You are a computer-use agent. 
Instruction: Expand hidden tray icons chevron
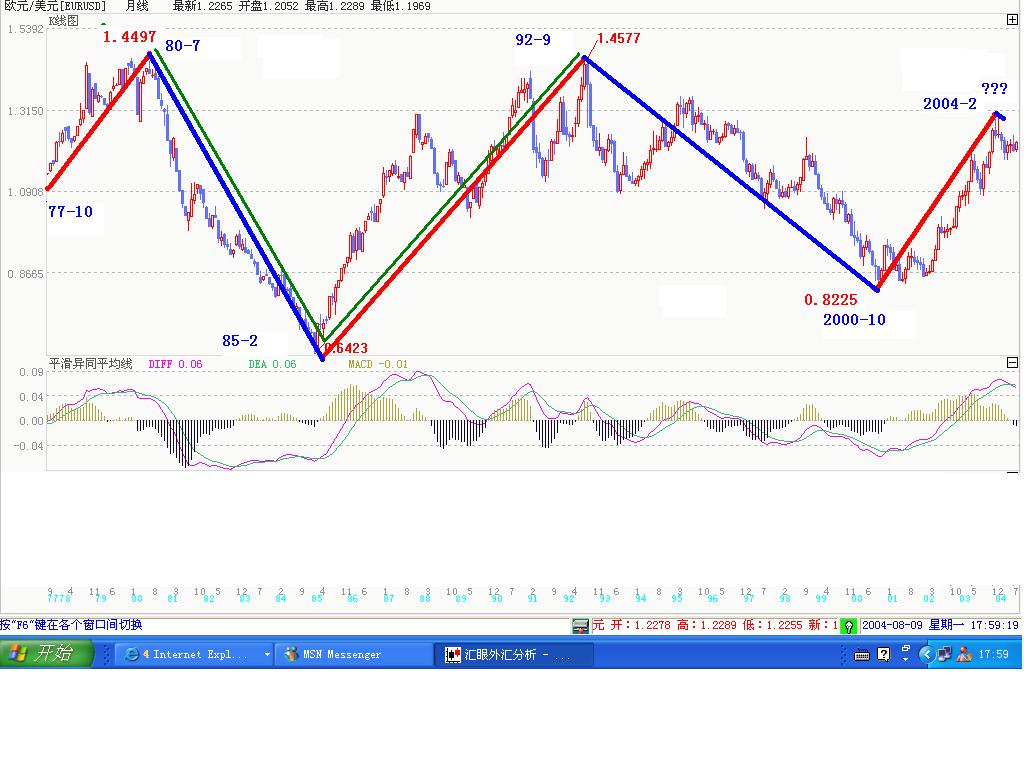point(926,654)
